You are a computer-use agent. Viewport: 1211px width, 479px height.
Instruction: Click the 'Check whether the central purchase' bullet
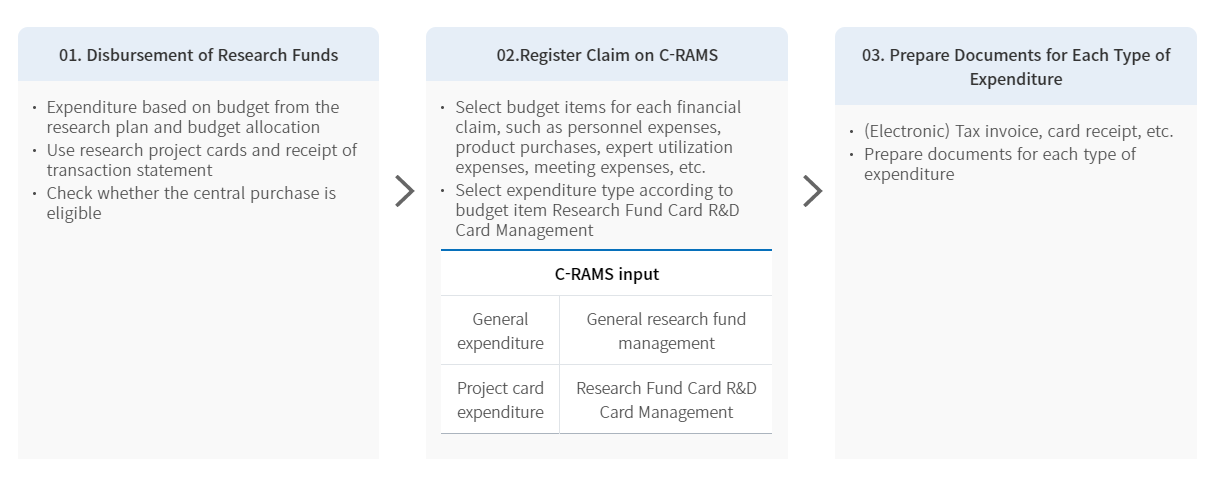(191, 203)
